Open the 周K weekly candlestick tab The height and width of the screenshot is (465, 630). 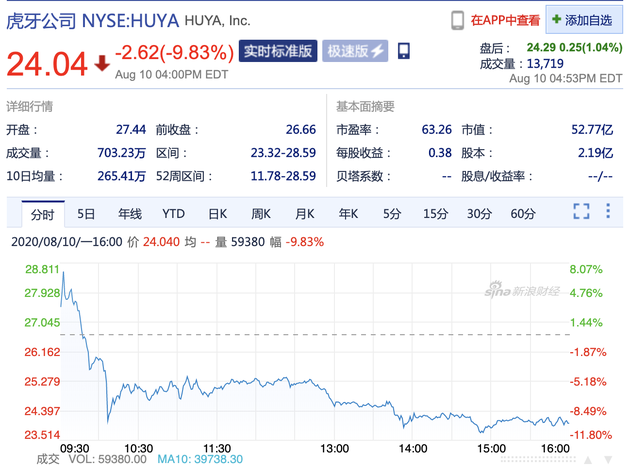[261, 214]
